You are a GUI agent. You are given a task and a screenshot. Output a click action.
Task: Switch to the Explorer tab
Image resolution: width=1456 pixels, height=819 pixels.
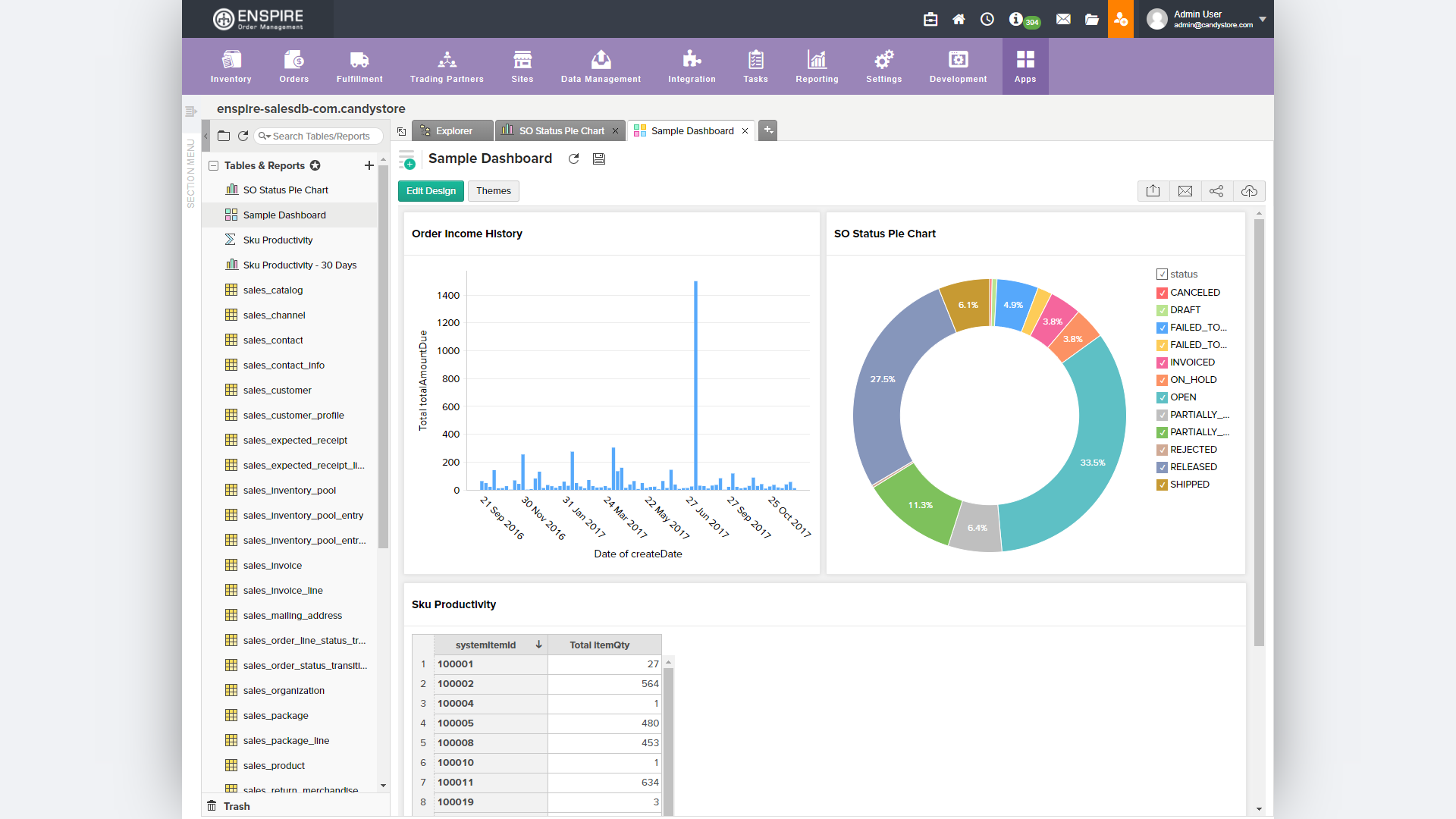(453, 131)
